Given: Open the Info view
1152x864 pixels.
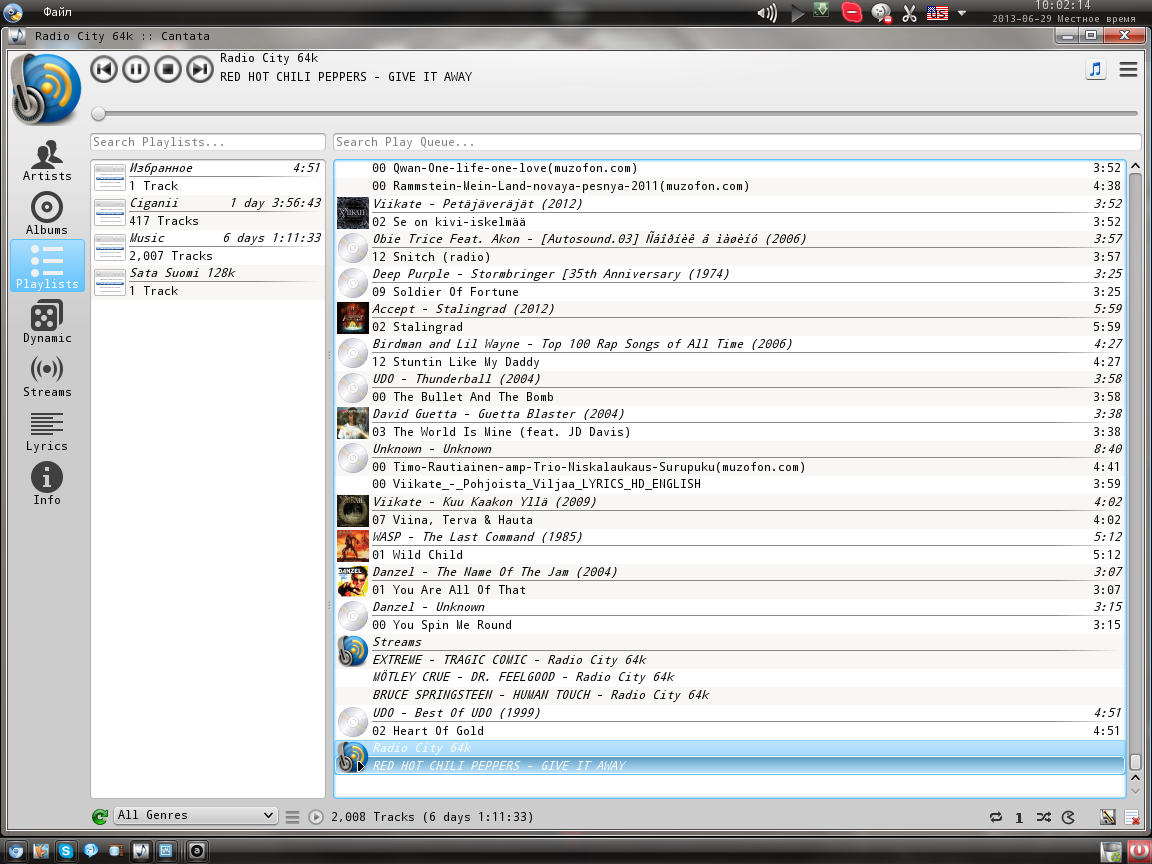Looking at the screenshot, I should coord(47,484).
